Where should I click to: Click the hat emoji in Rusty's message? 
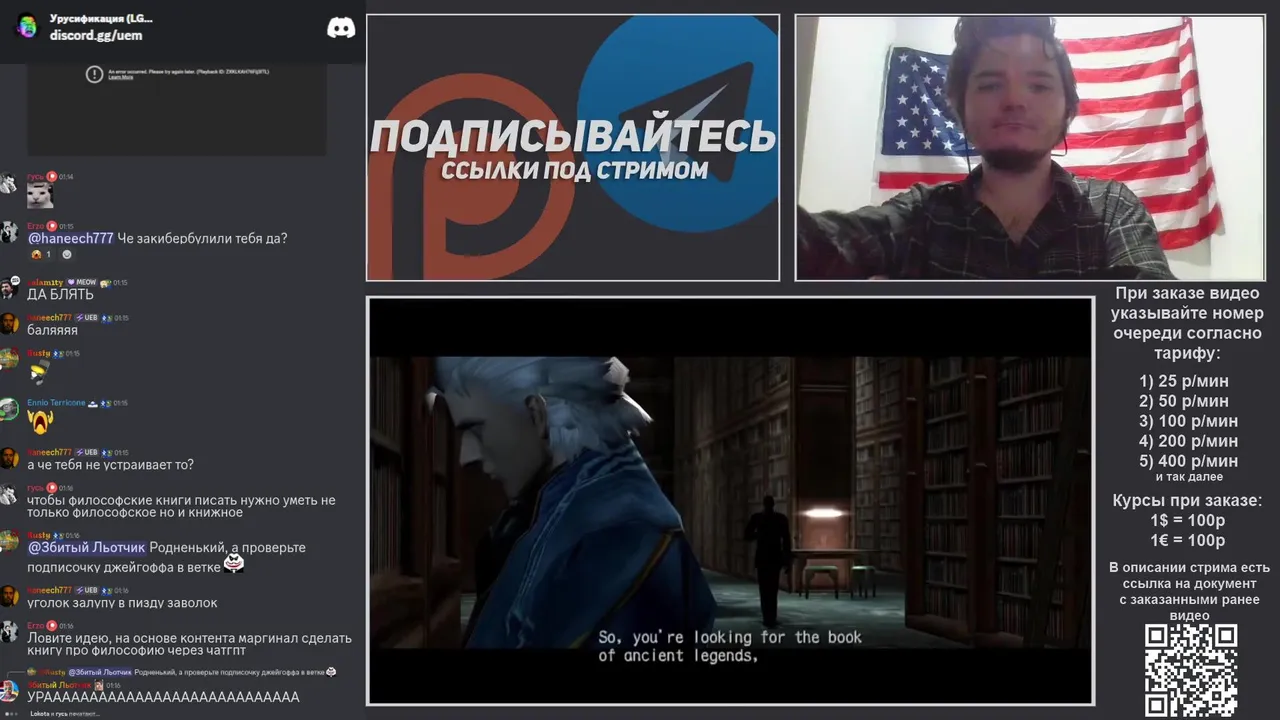tap(38, 373)
